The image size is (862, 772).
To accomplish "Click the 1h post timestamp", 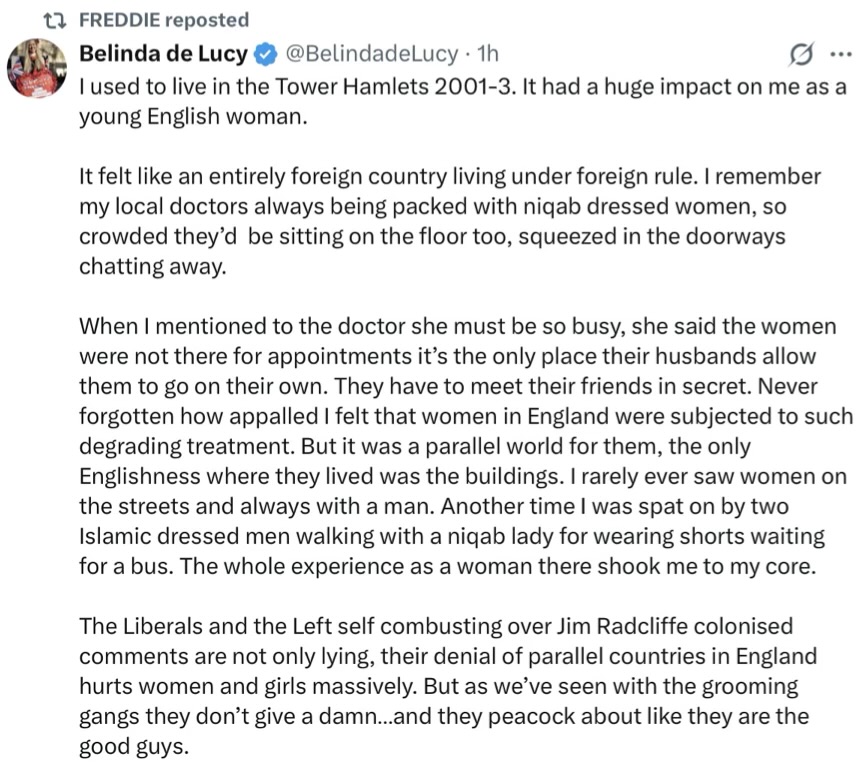I will [x=488, y=52].
